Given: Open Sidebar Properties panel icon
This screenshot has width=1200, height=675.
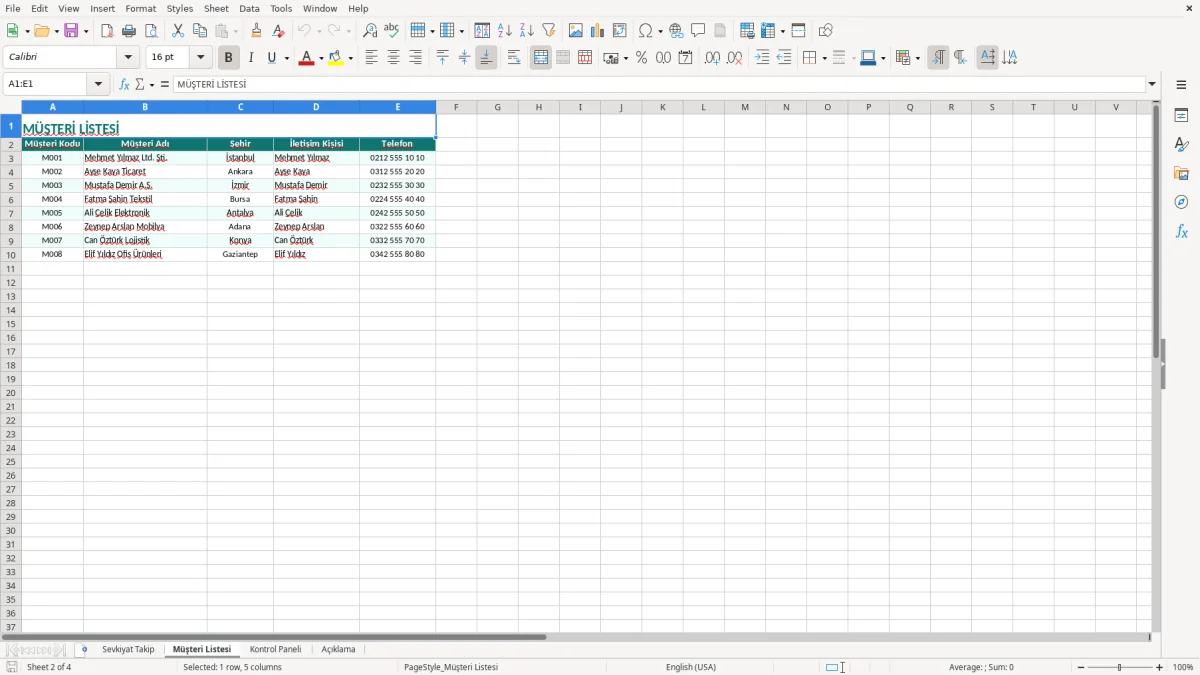Looking at the screenshot, I should pos(1181,116).
